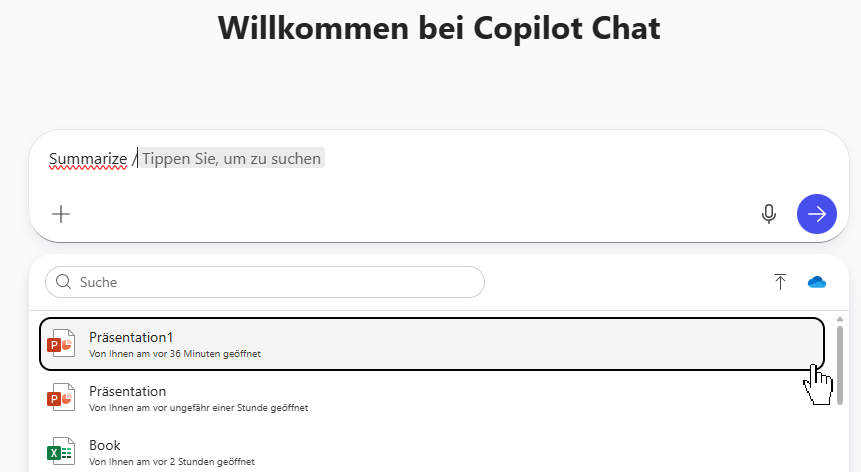This screenshot has height=472, width=861.
Task: Click the magnifier icon in Suche box
Action: click(64, 282)
